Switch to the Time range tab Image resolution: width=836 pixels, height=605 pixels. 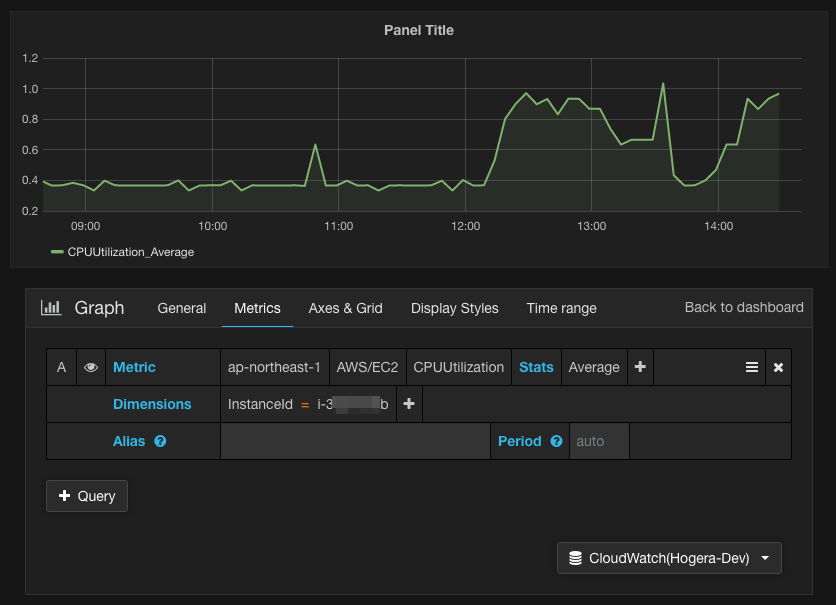pyautogui.click(x=561, y=308)
